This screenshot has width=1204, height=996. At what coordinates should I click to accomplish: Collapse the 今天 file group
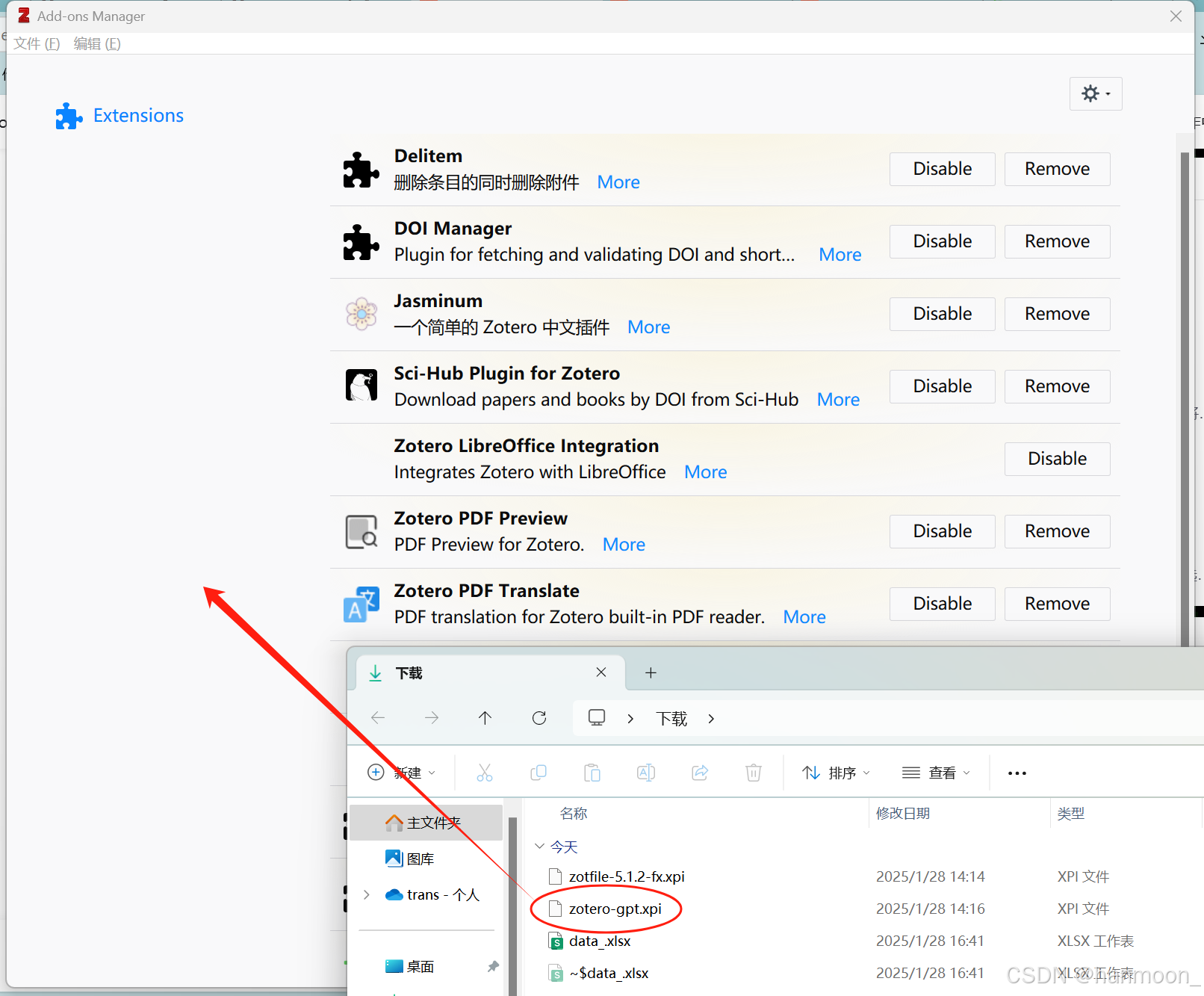pyautogui.click(x=539, y=847)
